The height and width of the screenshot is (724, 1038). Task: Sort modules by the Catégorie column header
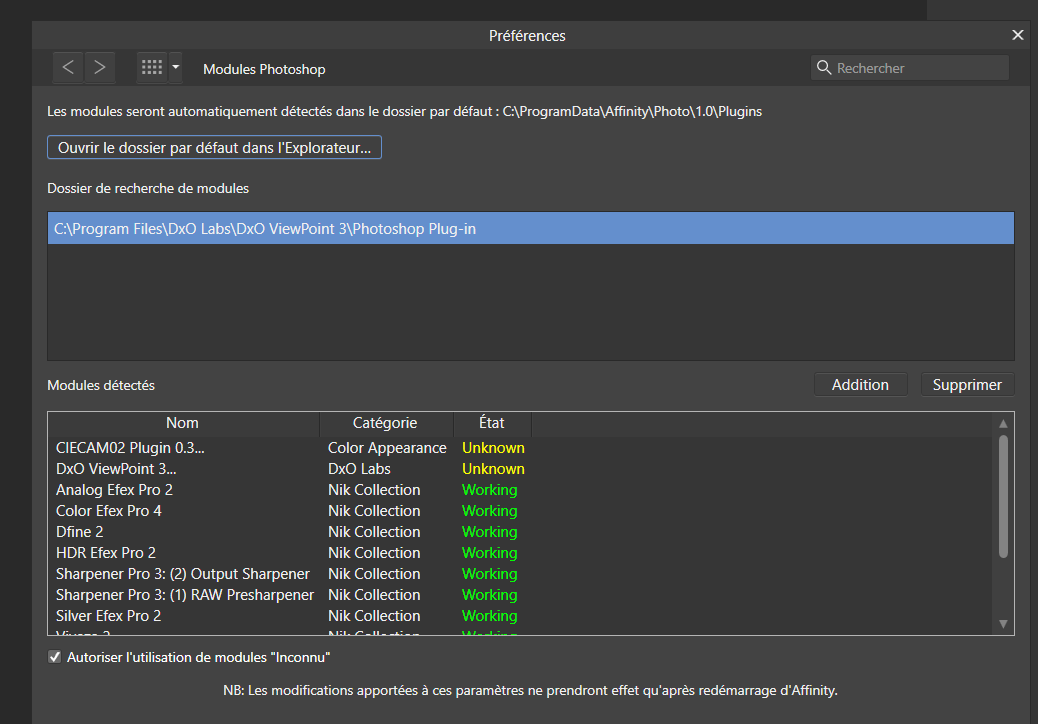tap(386, 423)
